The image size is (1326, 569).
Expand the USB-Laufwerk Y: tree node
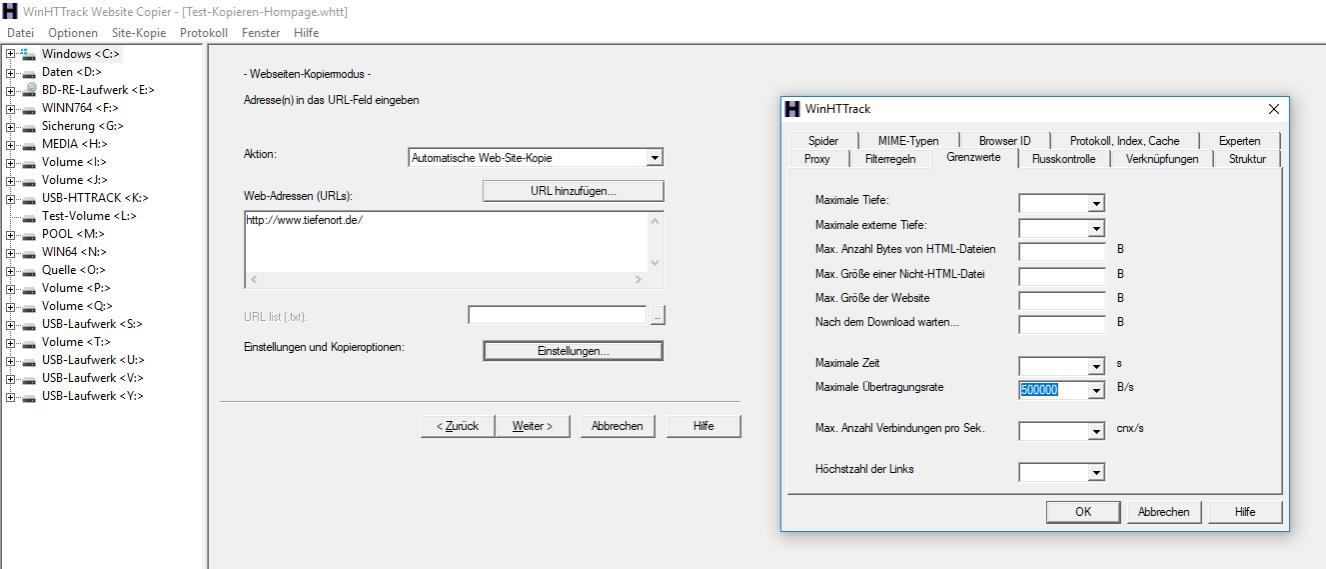click(x=10, y=396)
